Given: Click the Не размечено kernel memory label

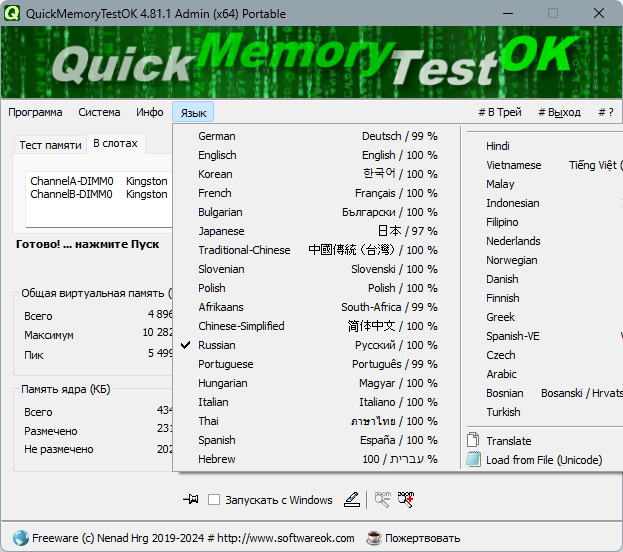Looking at the screenshot, I should point(59,449).
